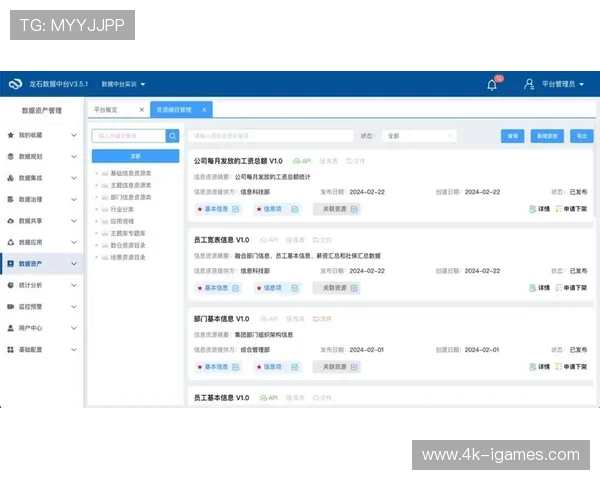Click the 数据集成 sidebar icon
Image resolution: width=600 pixels, height=480 pixels.
tap(11, 178)
